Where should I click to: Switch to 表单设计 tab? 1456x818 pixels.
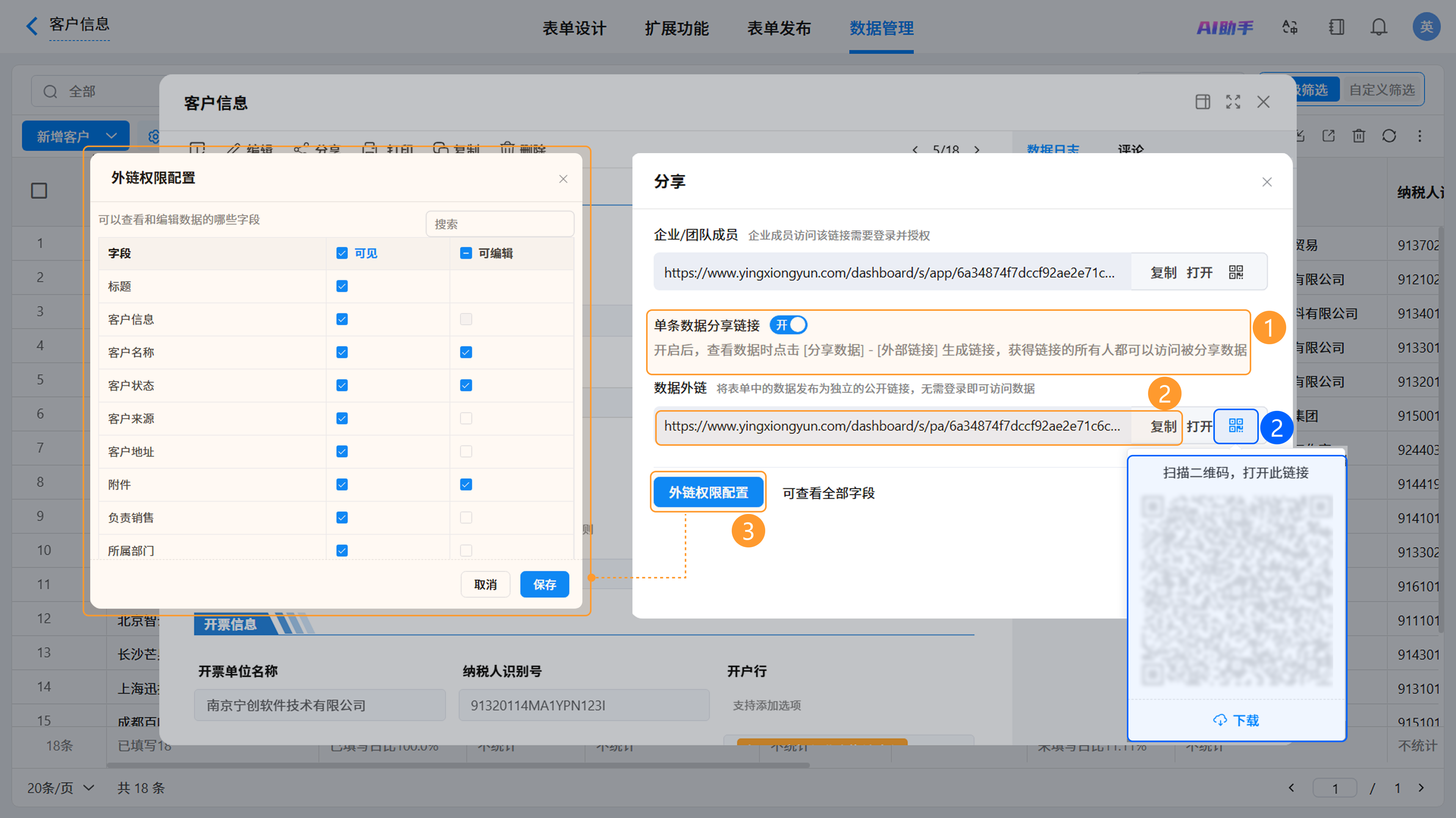574,28
